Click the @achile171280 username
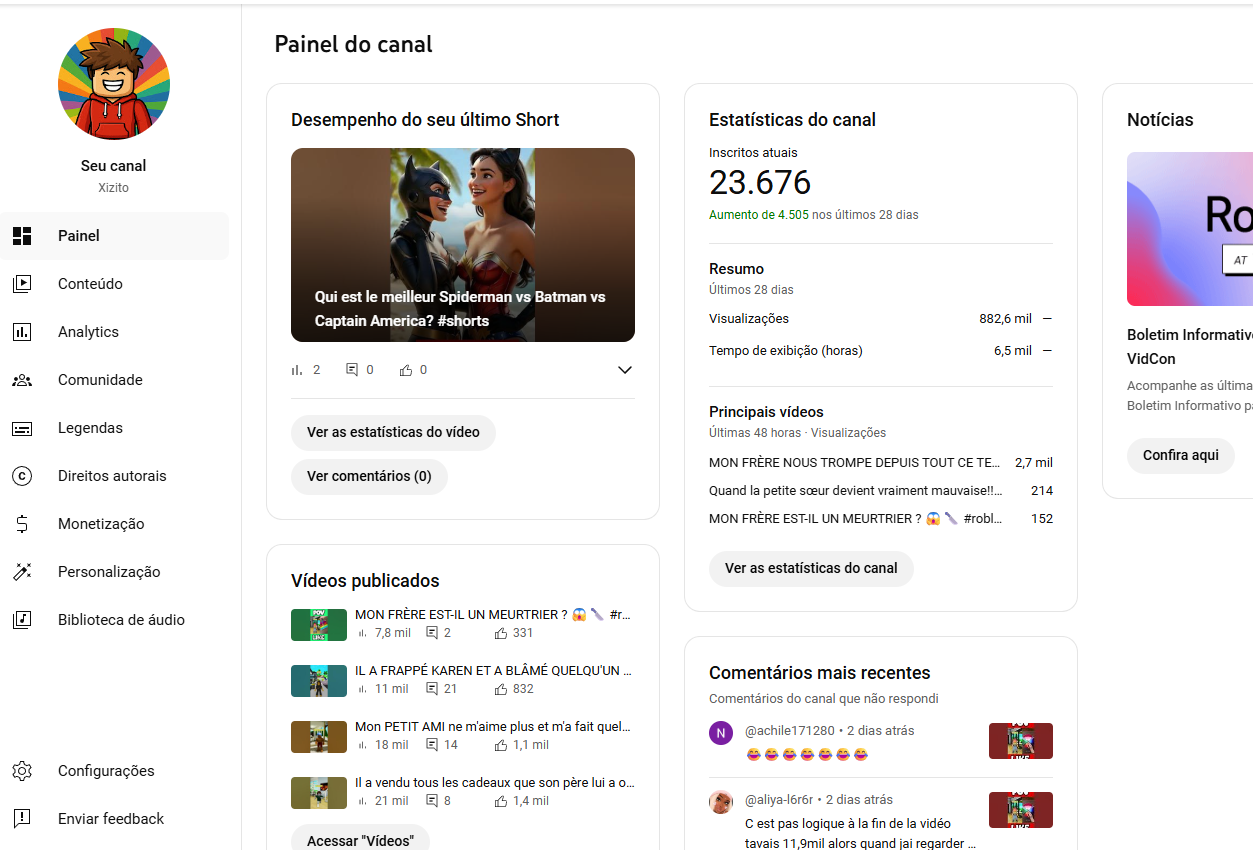 click(789, 731)
